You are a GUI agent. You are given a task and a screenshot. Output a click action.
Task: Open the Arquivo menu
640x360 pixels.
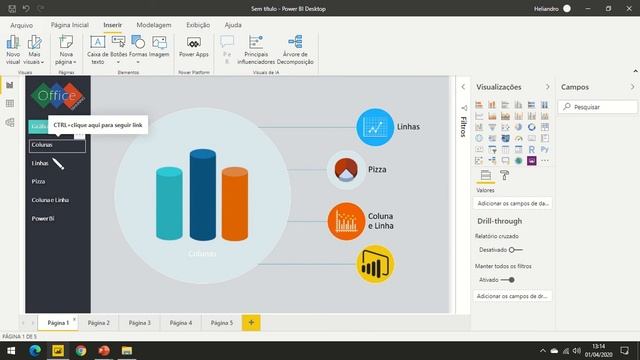pos(22,25)
